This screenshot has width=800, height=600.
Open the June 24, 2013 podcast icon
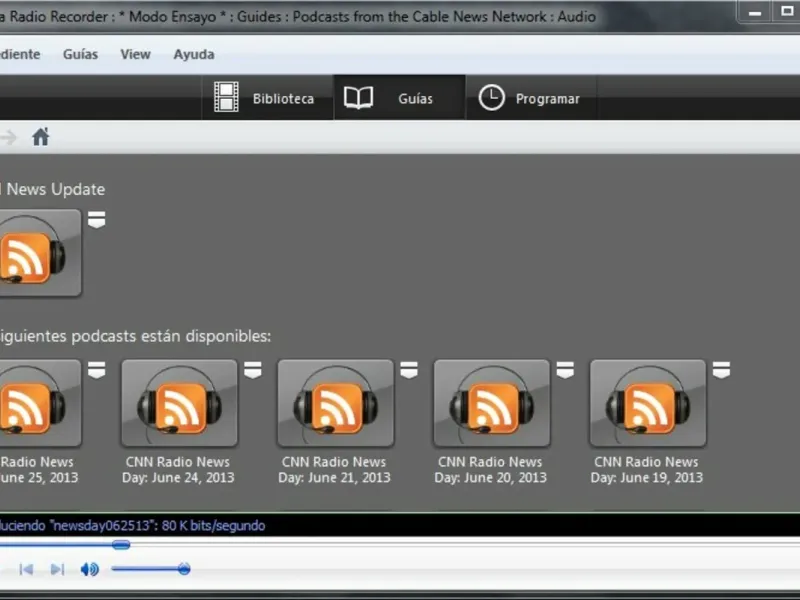point(180,403)
